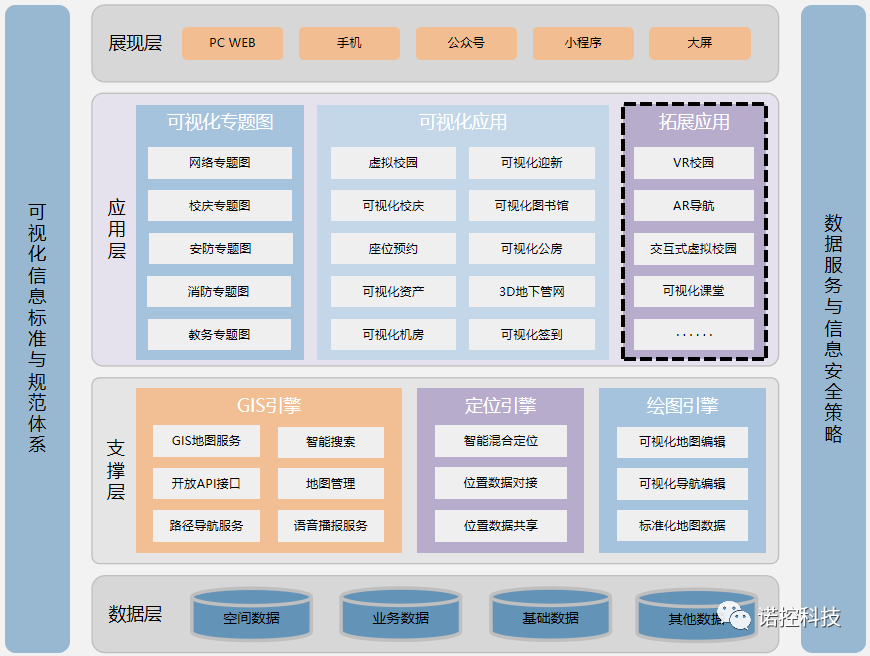Select the 支撑层 layer label
This screenshot has width=870, height=656.
click(x=115, y=471)
